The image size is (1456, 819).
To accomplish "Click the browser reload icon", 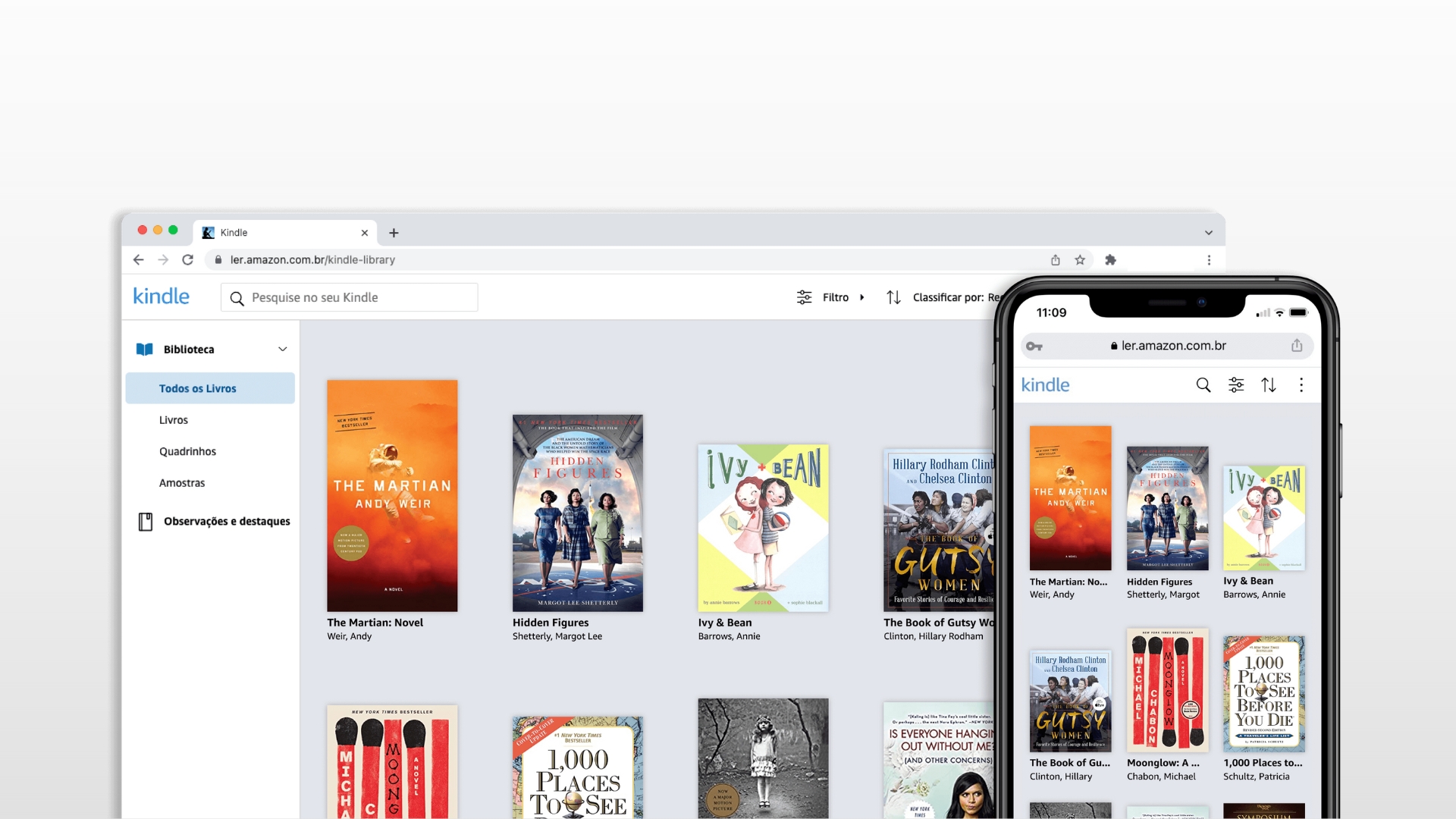I will pos(188,259).
